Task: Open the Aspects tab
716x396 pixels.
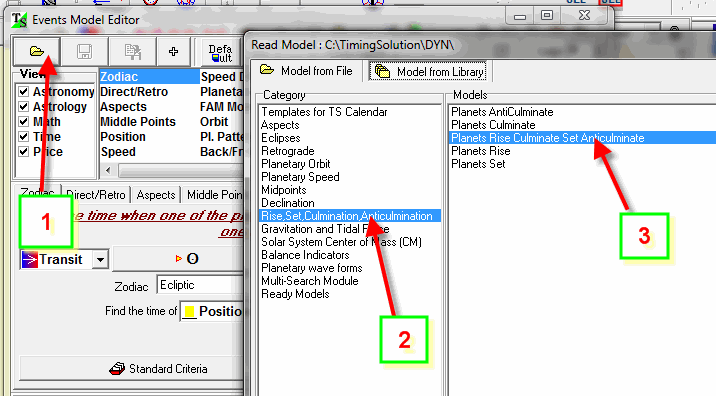Action: pos(156,195)
